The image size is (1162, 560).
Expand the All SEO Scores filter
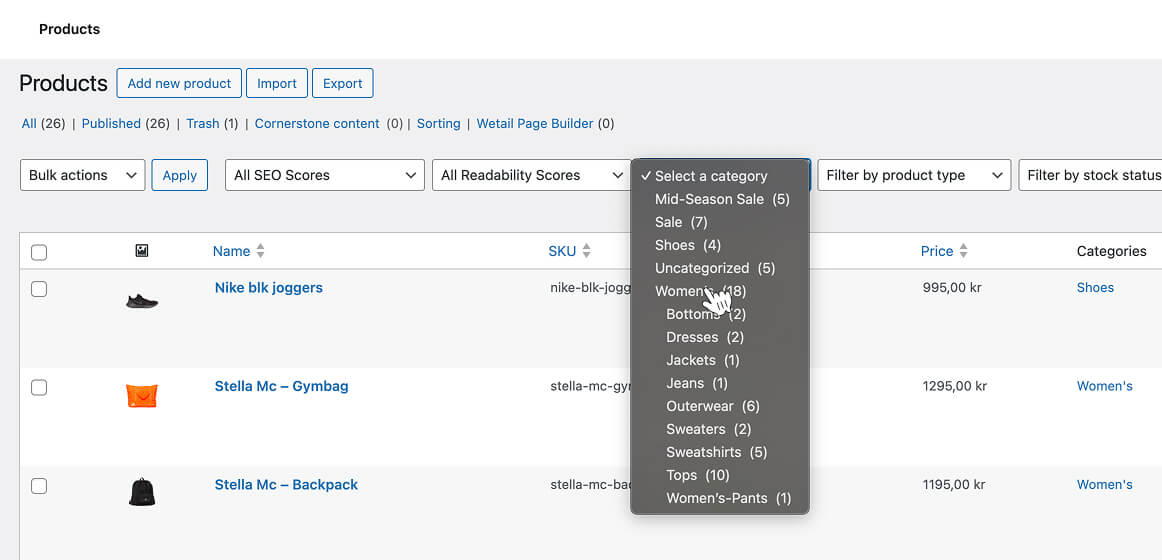coord(325,175)
